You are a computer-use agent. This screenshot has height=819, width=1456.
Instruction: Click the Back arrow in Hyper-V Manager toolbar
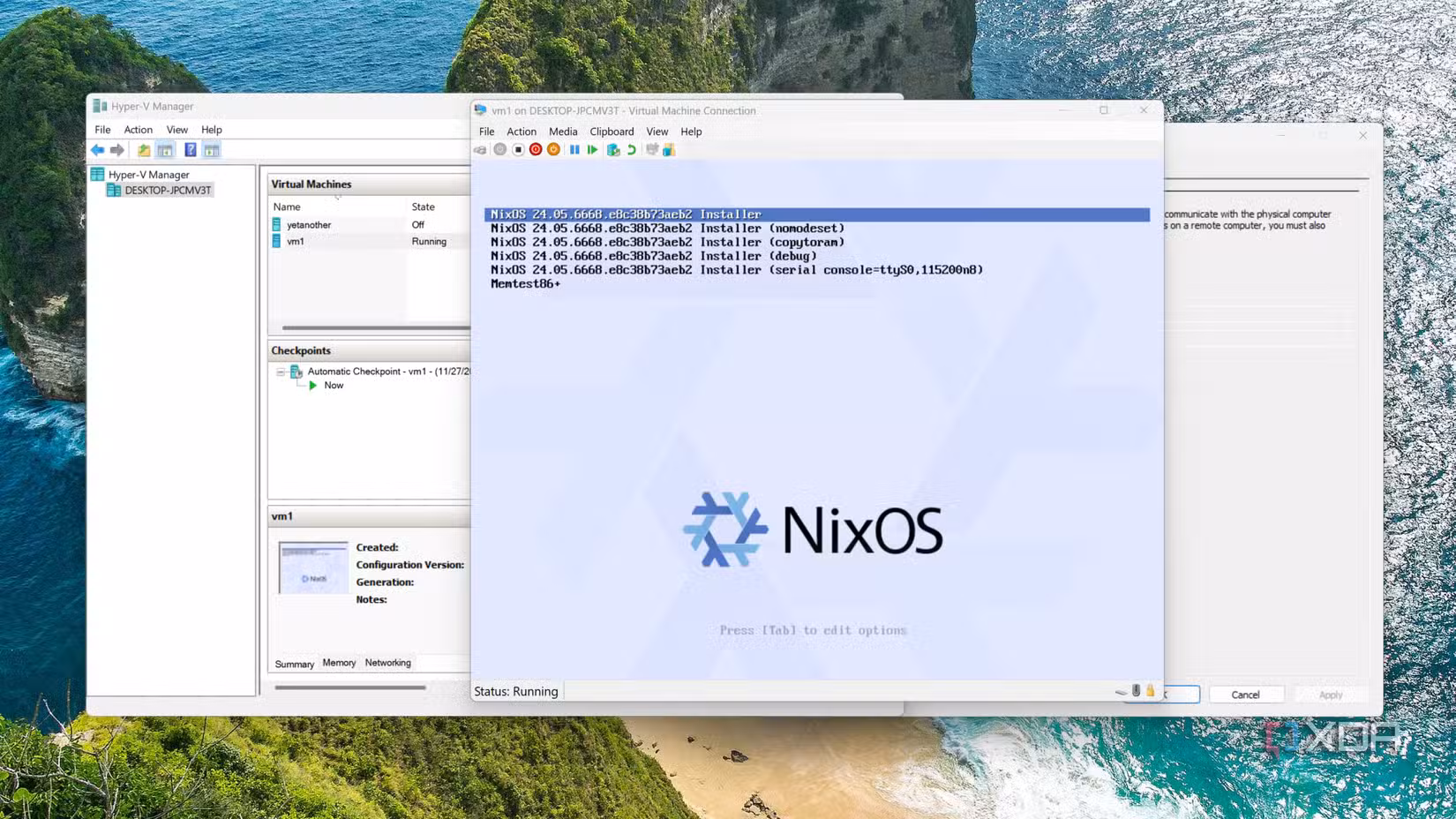click(98, 150)
